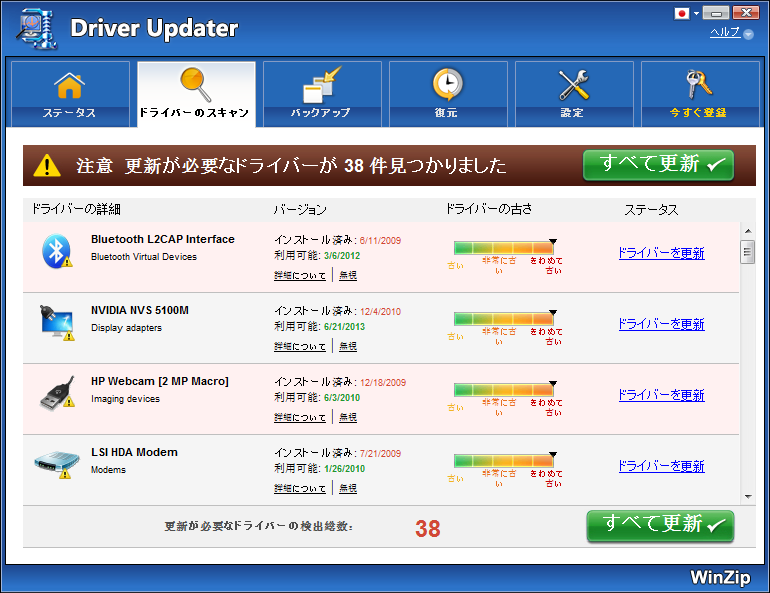Select the ドライバーのスキャン tab
Image resolution: width=770 pixels, height=593 pixels.
[x=196, y=94]
